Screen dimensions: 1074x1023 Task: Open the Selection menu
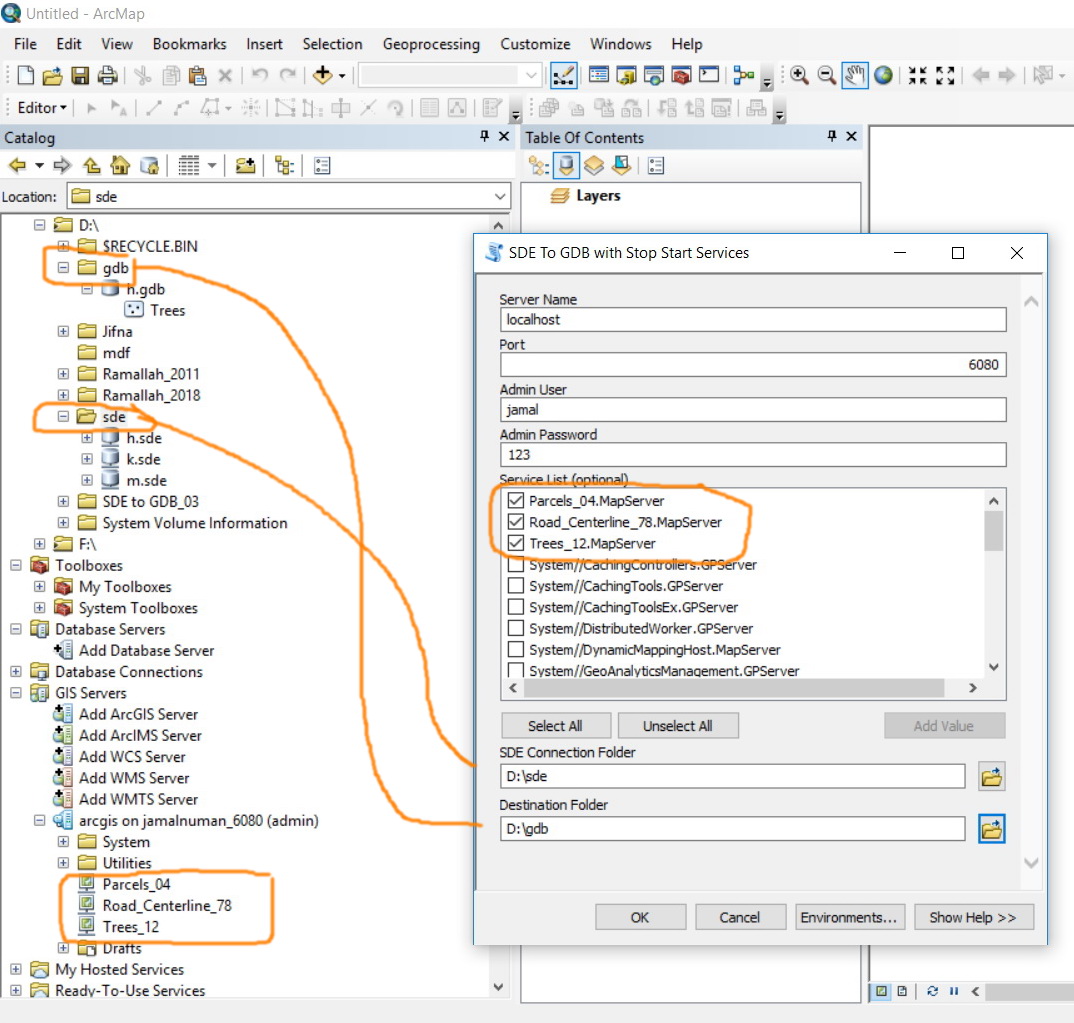tap(332, 44)
